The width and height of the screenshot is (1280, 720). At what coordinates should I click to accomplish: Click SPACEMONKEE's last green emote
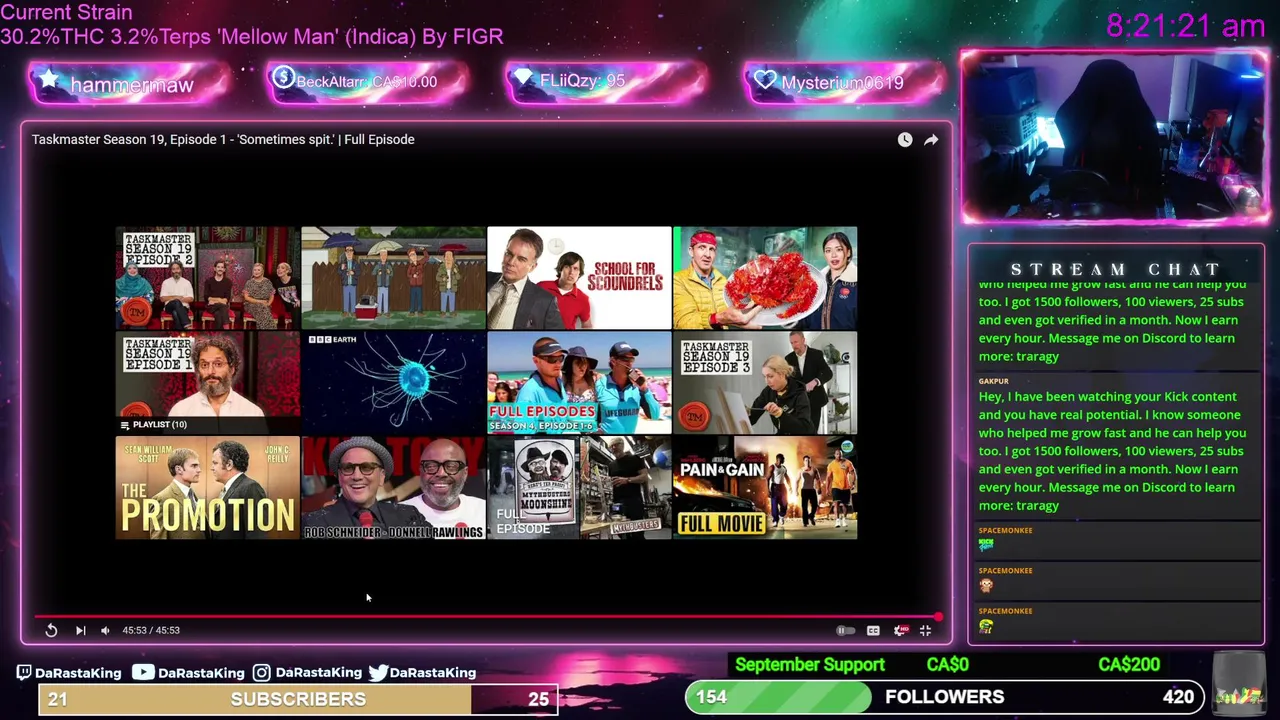click(986, 626)
